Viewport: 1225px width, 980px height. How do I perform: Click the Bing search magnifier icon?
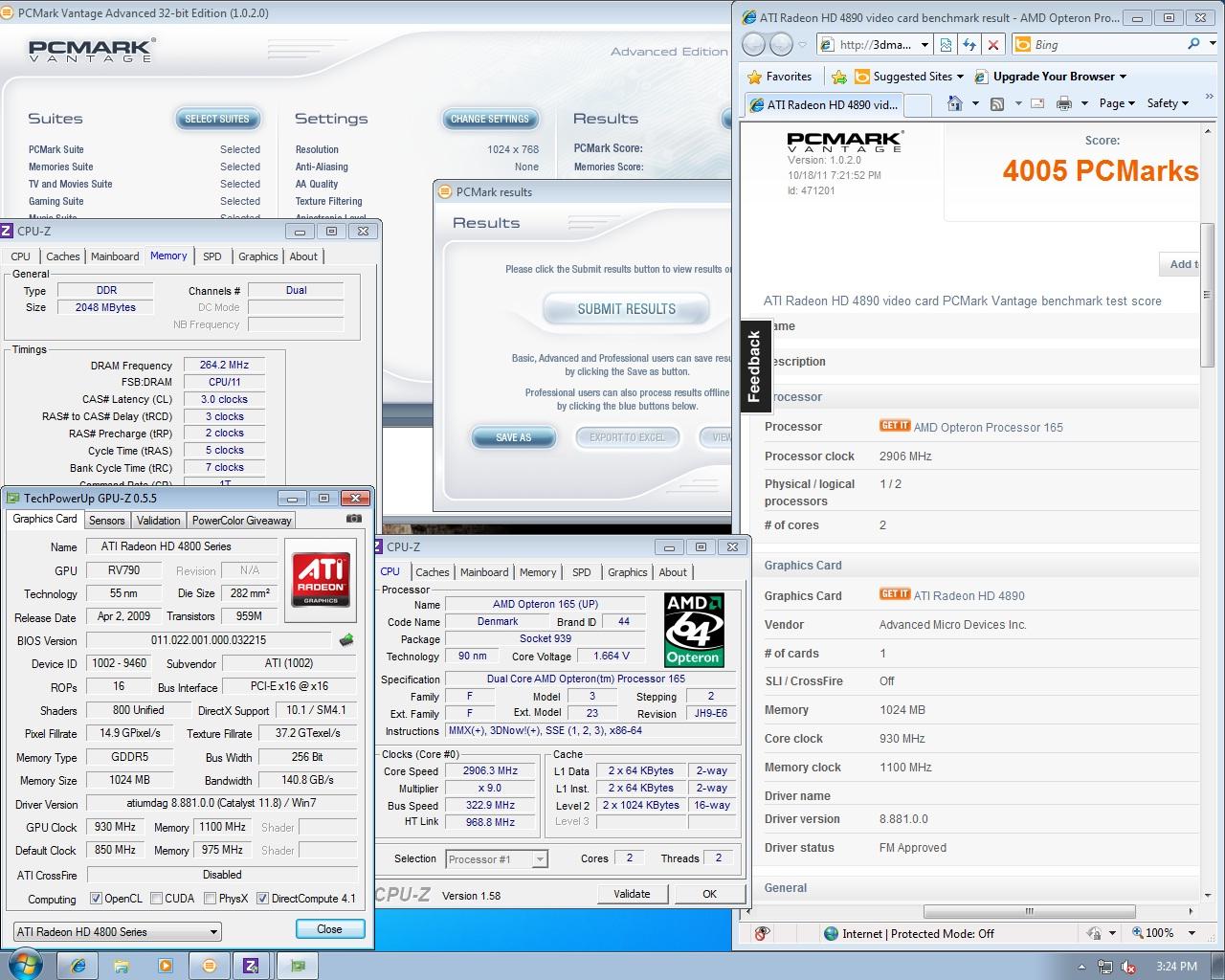click(x=1193, y=44)
